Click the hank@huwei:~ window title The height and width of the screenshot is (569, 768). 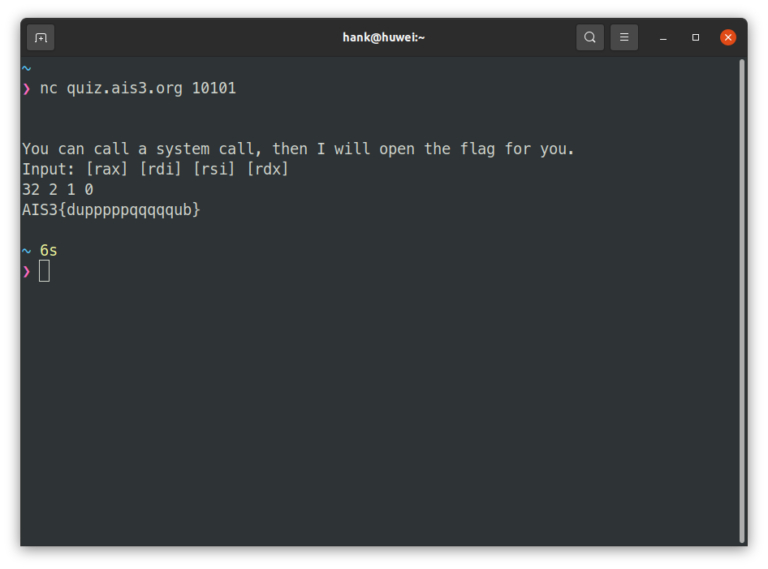(384, 38)
